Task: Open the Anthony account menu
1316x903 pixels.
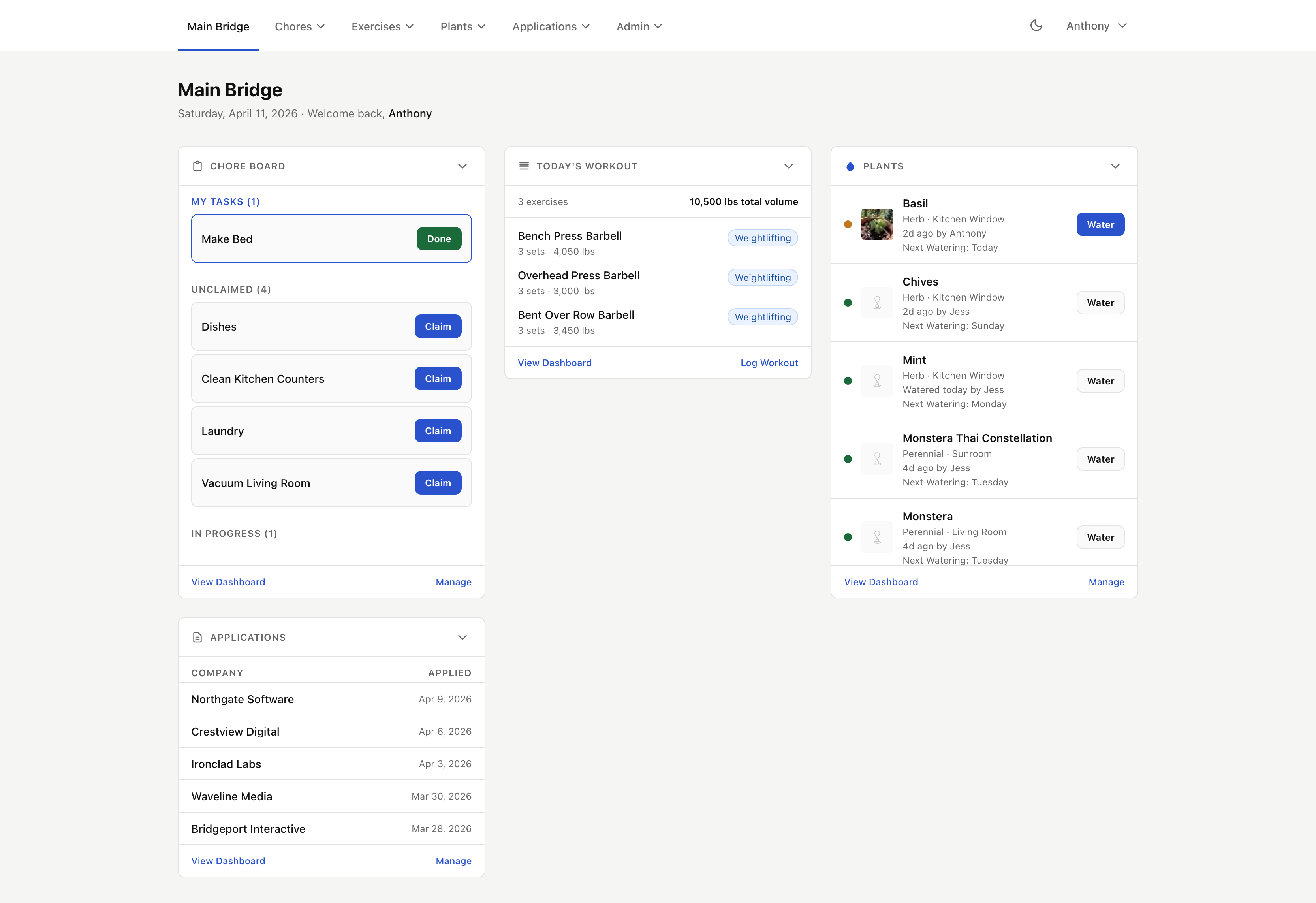Action: coord(1096,26)
